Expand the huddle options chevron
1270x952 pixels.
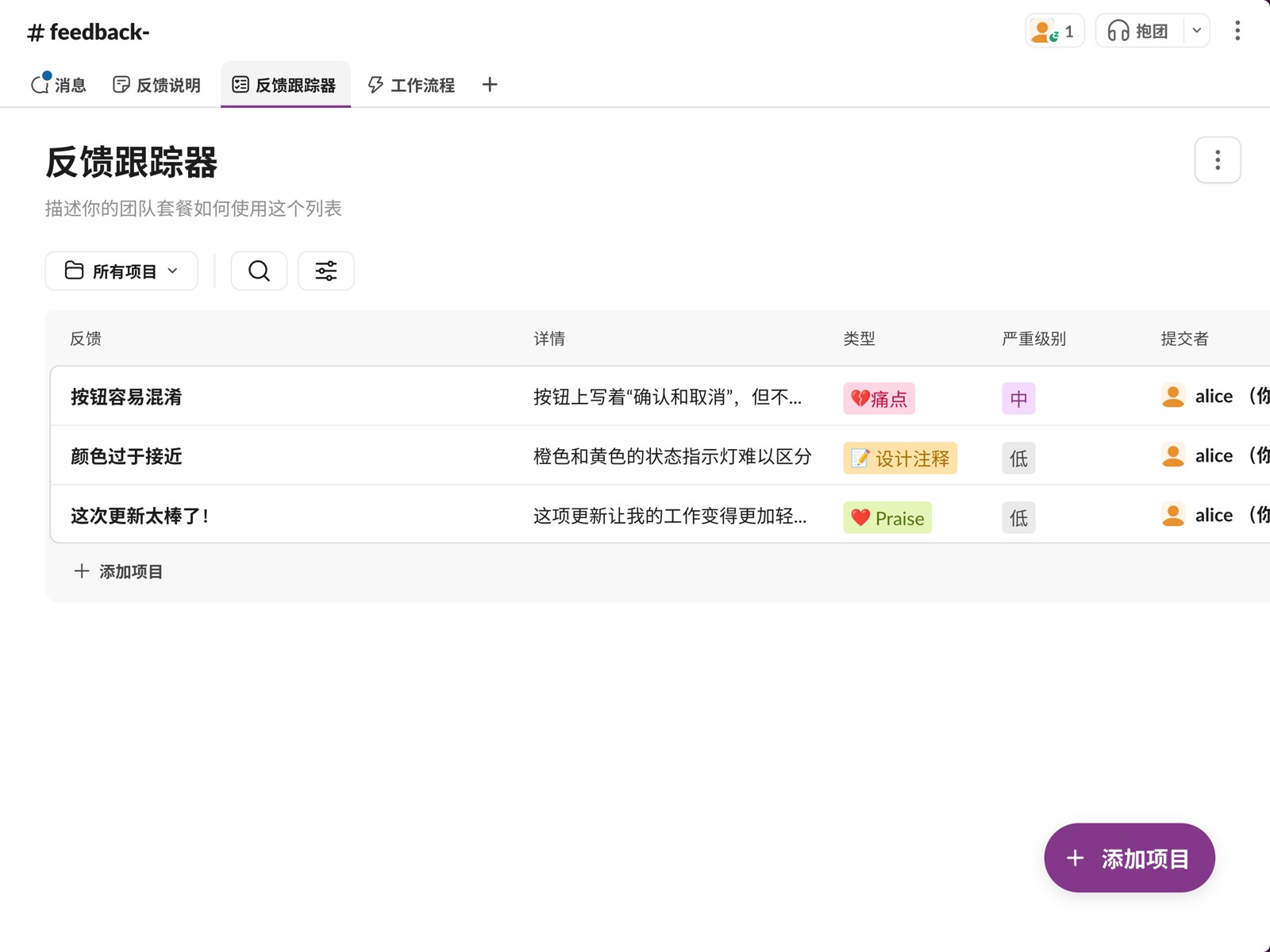coord(1195,31)
